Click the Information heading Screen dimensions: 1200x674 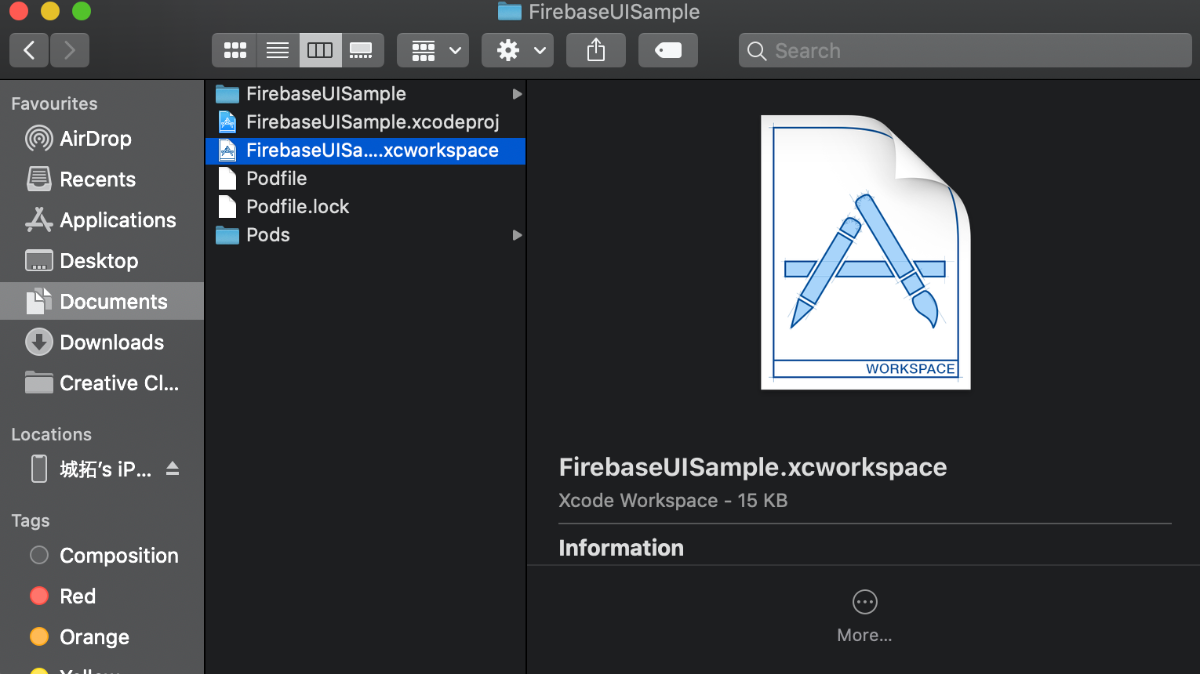(621, 548)
